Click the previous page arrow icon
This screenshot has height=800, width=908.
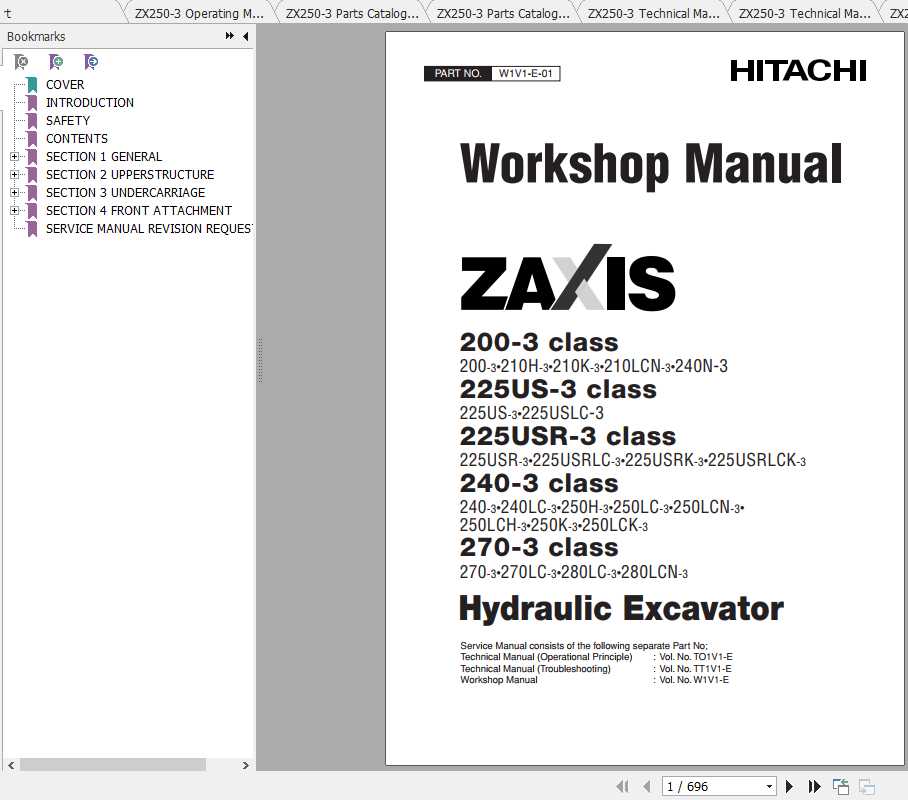click(646, 785)
